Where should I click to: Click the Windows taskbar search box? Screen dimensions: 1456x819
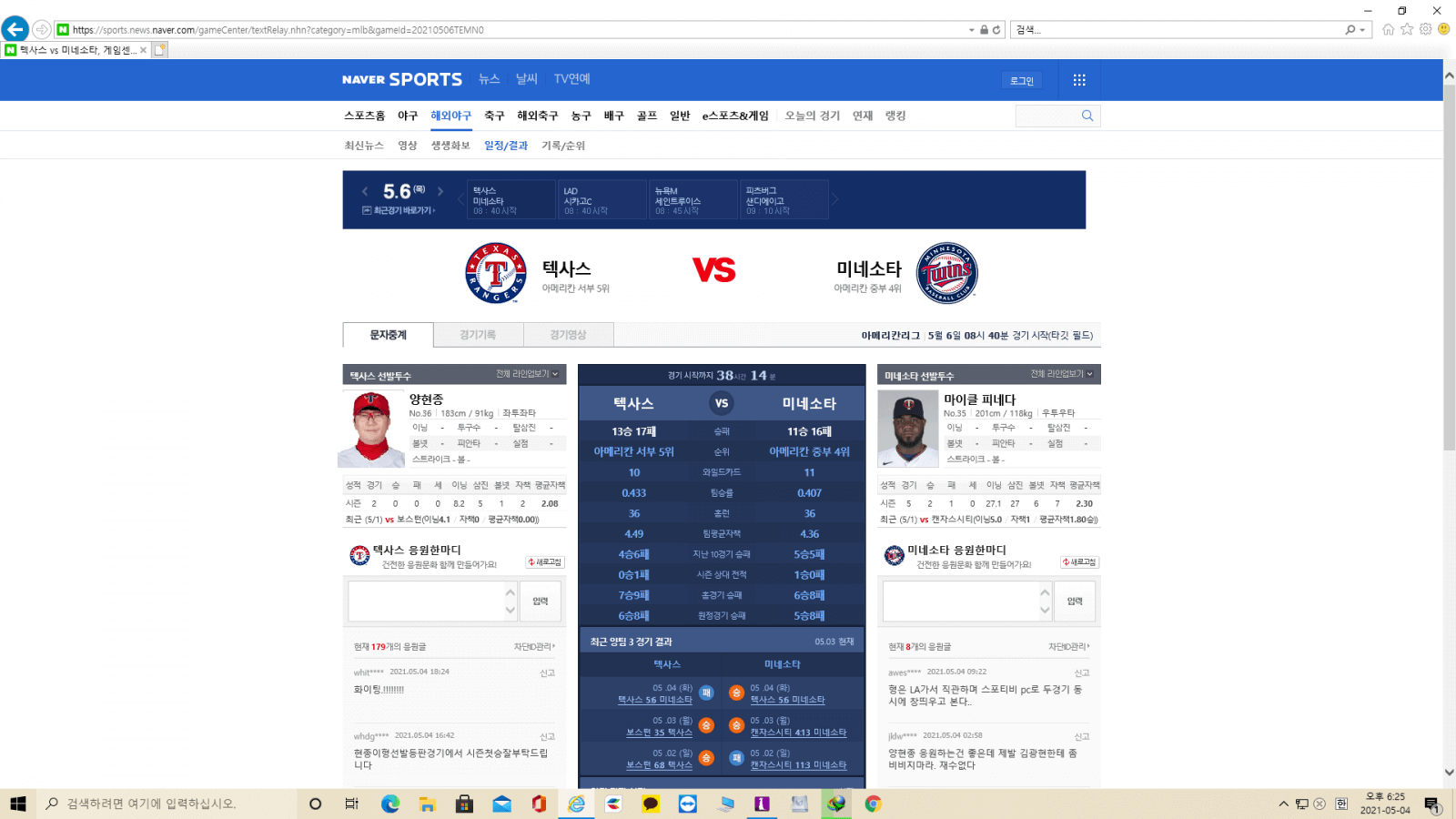click(x=167, y=804)
